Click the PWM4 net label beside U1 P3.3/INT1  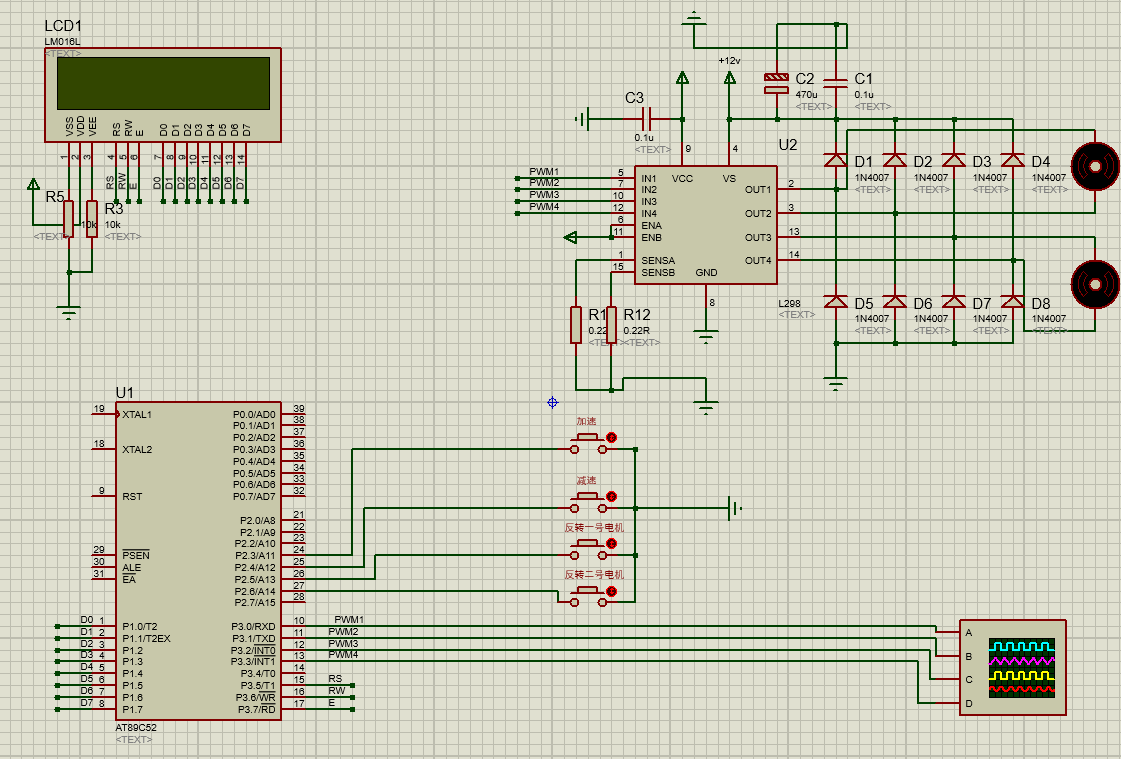pyautogui.click(x=343, y=655)
